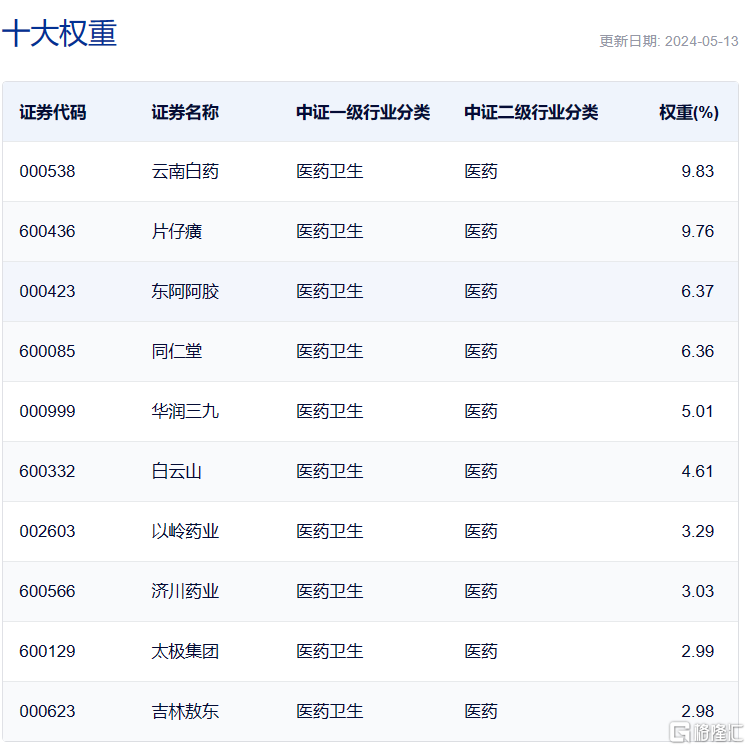
Task: Click the update date 2024-05-13 text
Action: [x=702, y=41]
